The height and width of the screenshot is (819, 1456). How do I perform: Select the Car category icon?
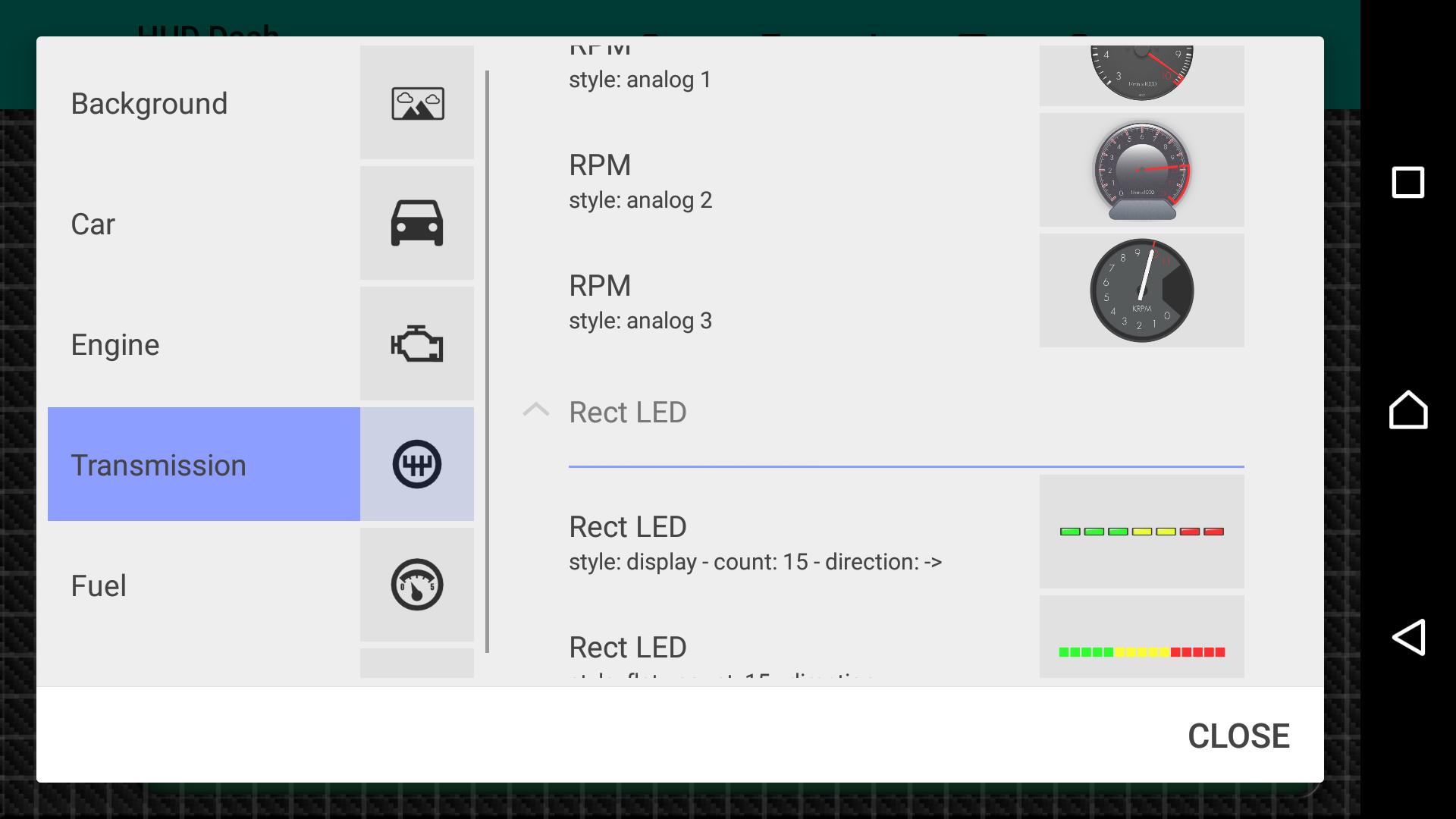[416, 224]
